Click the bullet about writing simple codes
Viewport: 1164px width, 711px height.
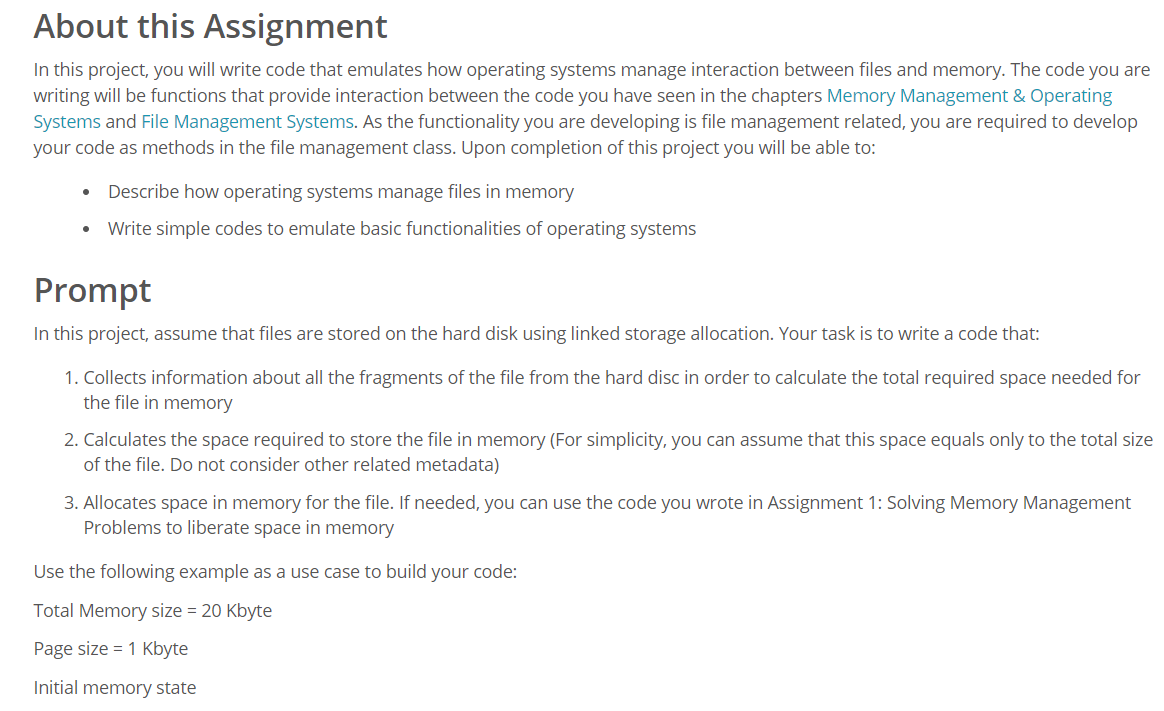(x=402, y=229)
